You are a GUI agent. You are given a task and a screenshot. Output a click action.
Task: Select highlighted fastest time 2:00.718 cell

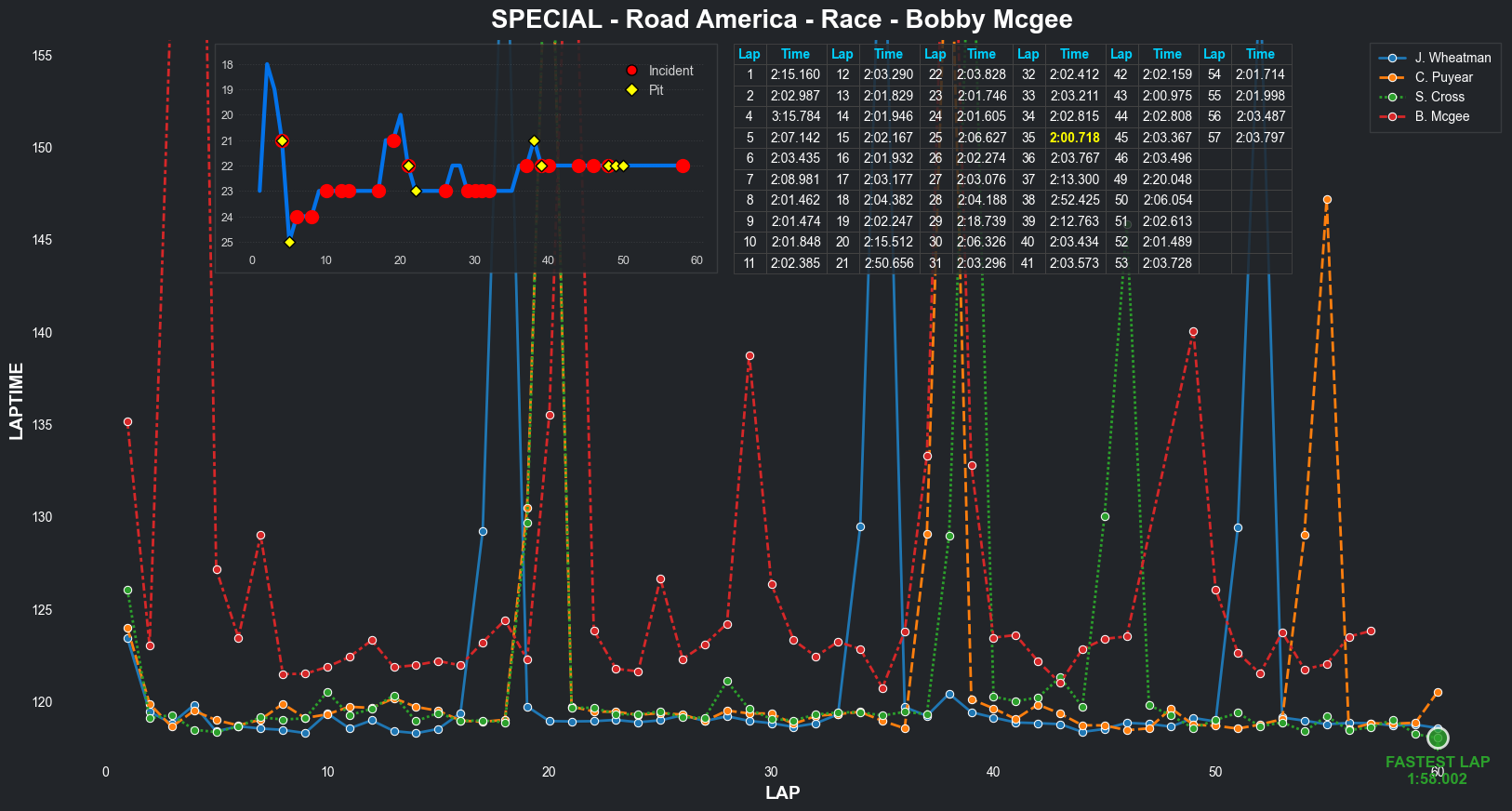[1074, 138]
